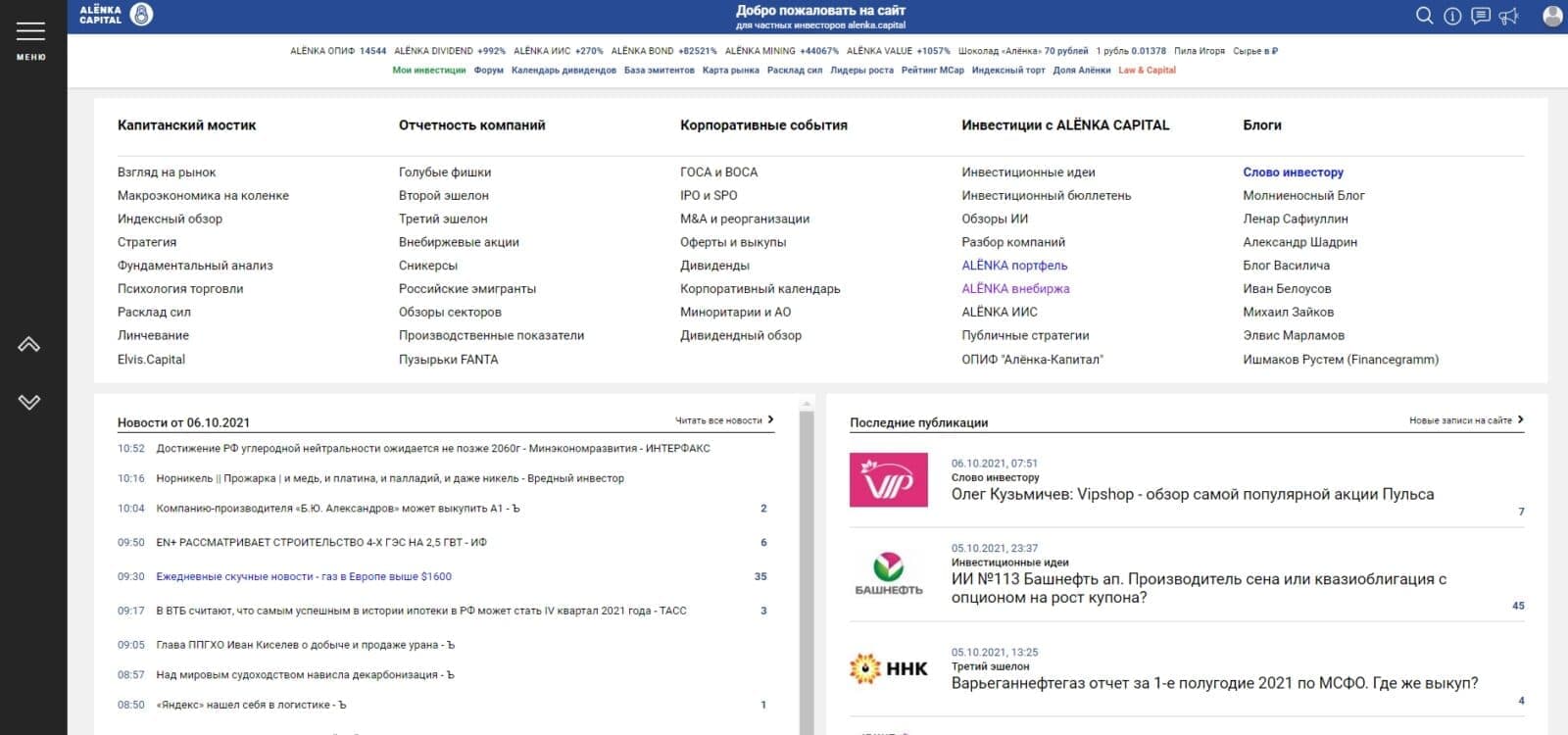Viewport: 1568px width, 735px height.
Task: Open 'Ишмаков Рустем (Financegramm)' blog
Action: pos(1341,360)
